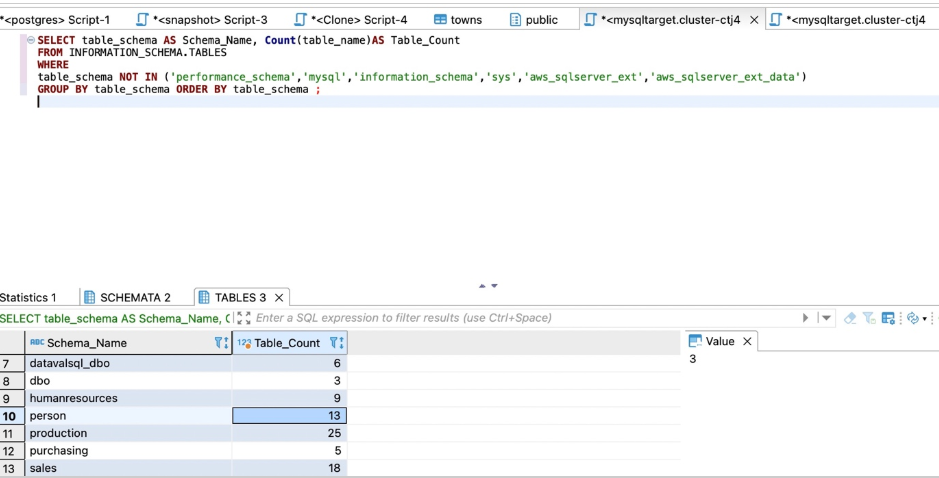
Task: Open the Statistics 1 result tab
Action: pyautogui.click(x=29, y=298)
